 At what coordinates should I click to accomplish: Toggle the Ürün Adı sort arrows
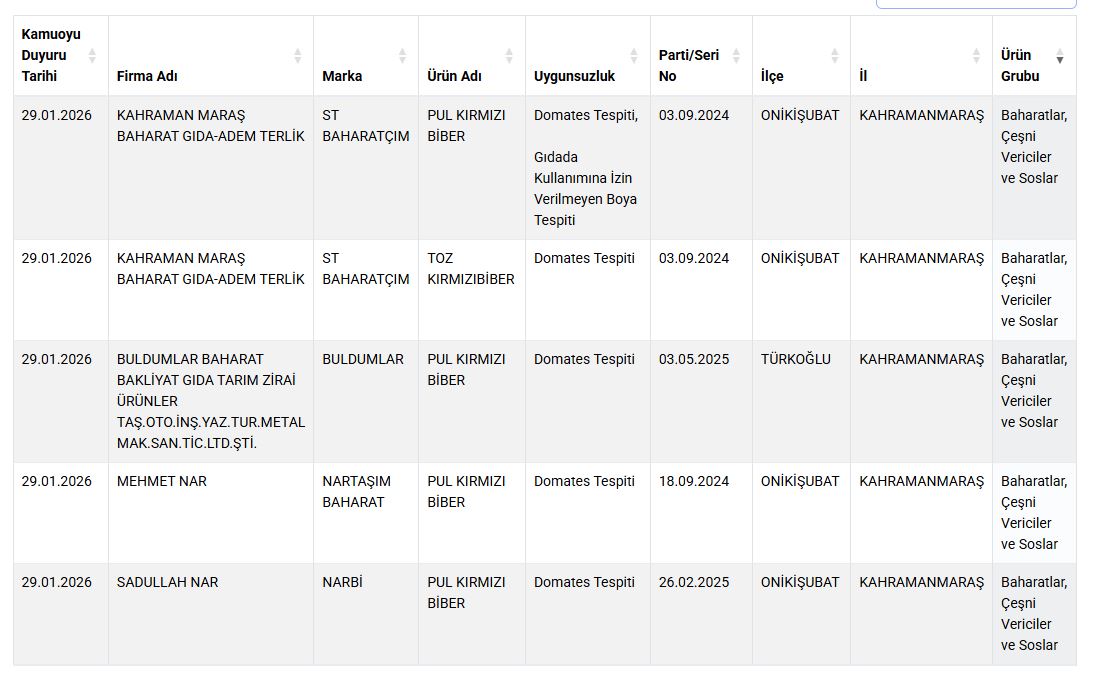[x=509, y=56]
